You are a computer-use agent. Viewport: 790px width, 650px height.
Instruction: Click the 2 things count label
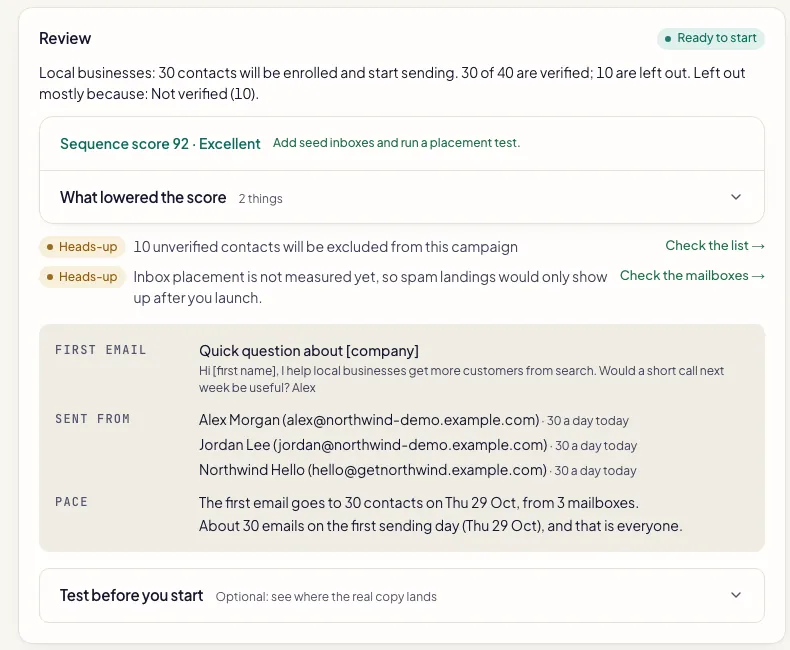[260, 199]
